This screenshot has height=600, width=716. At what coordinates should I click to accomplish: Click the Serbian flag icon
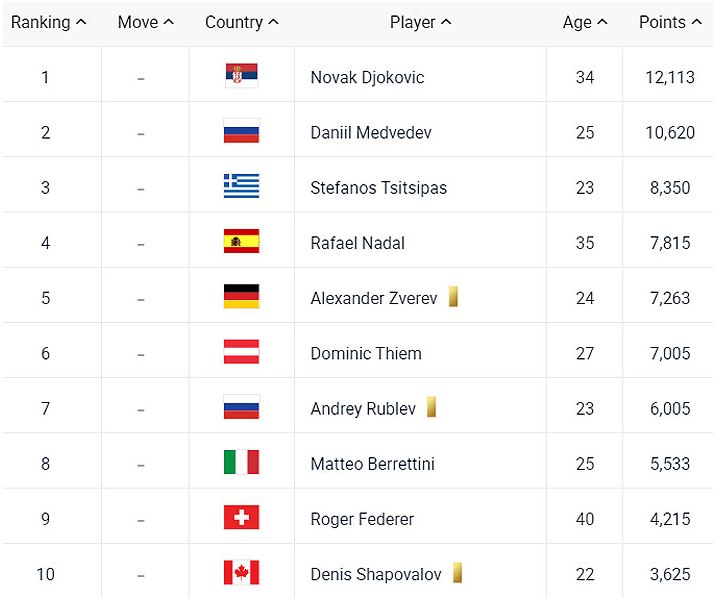pyautogui.click(x=242, y=76)
